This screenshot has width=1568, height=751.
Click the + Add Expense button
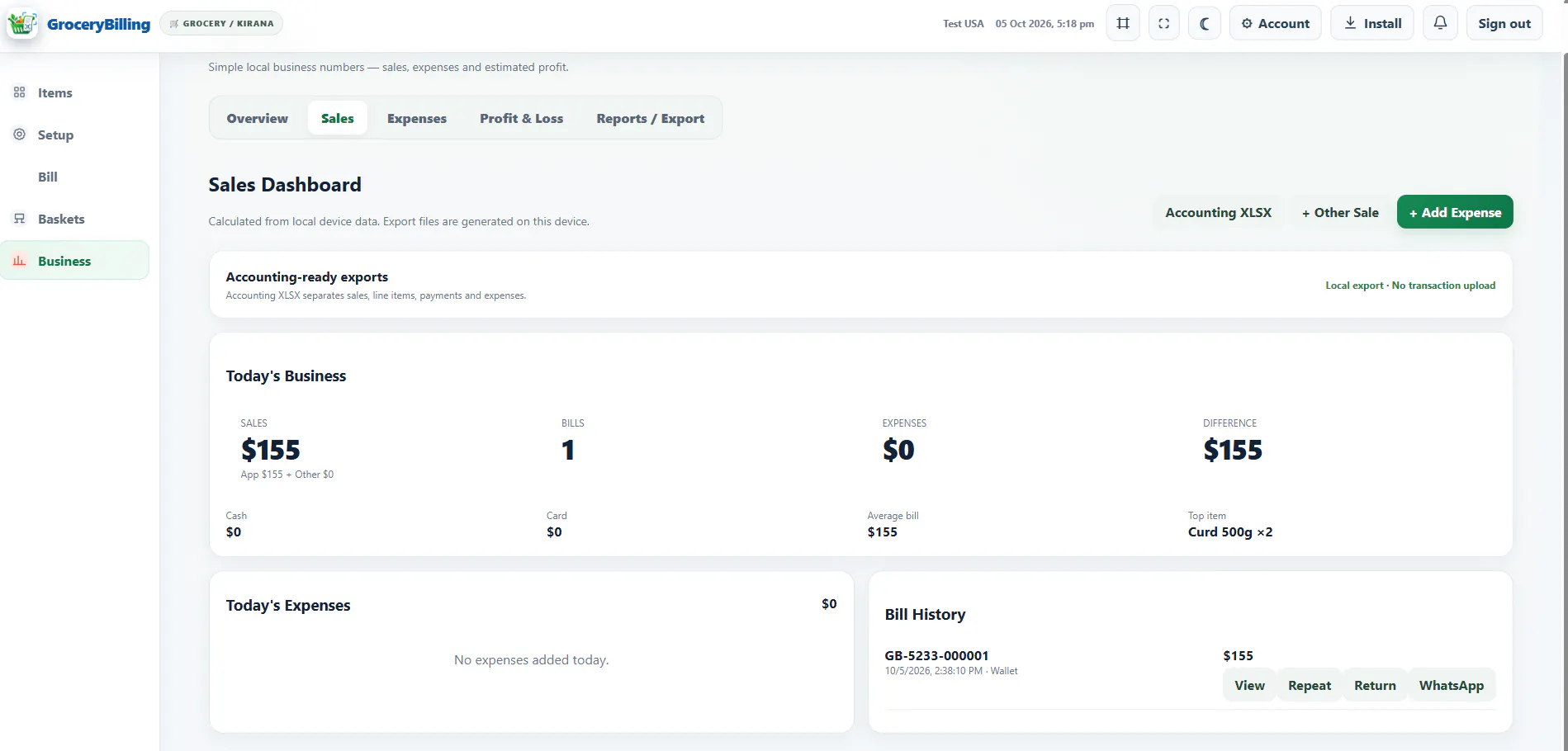tap(1455, 212)
